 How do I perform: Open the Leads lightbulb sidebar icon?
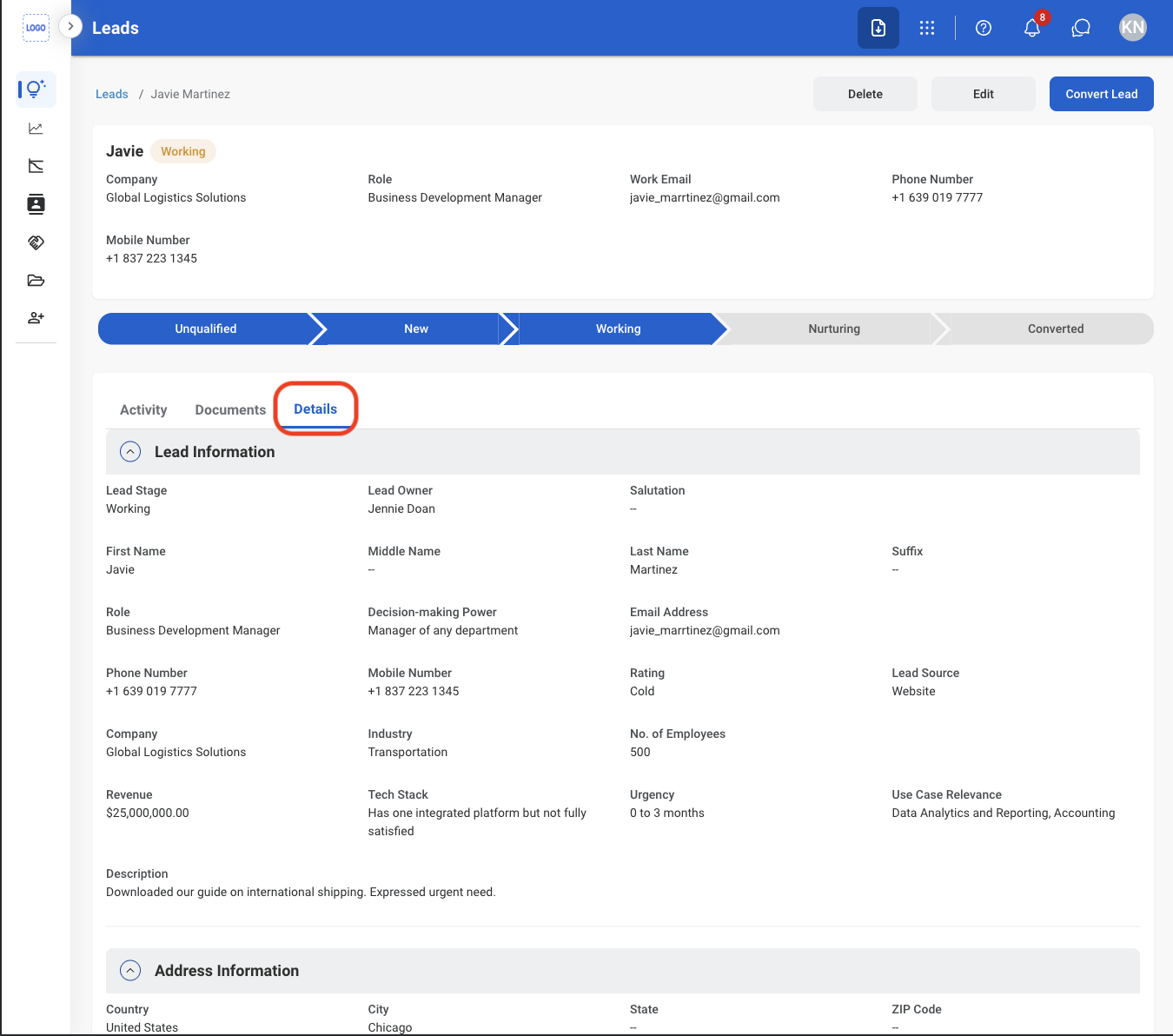click(36, 90)
